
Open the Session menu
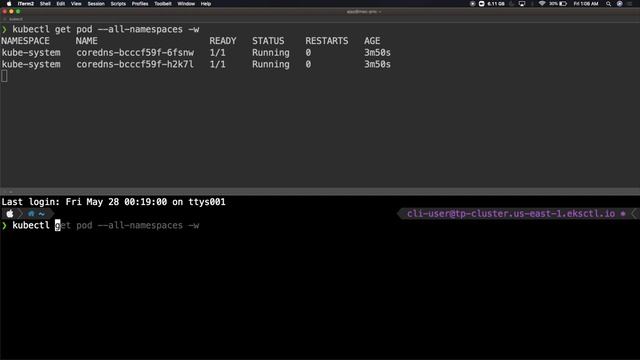click(x=96, y=4)
